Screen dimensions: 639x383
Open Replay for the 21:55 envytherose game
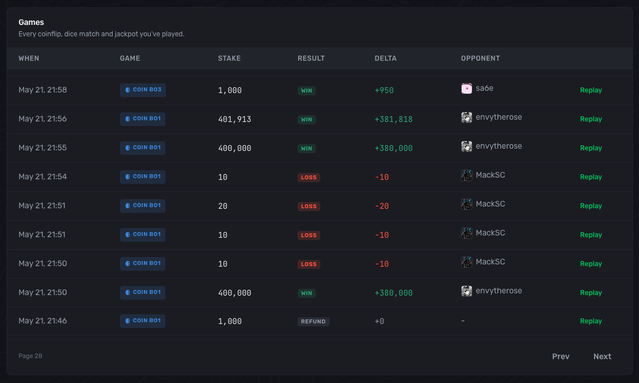coord(591,148)
